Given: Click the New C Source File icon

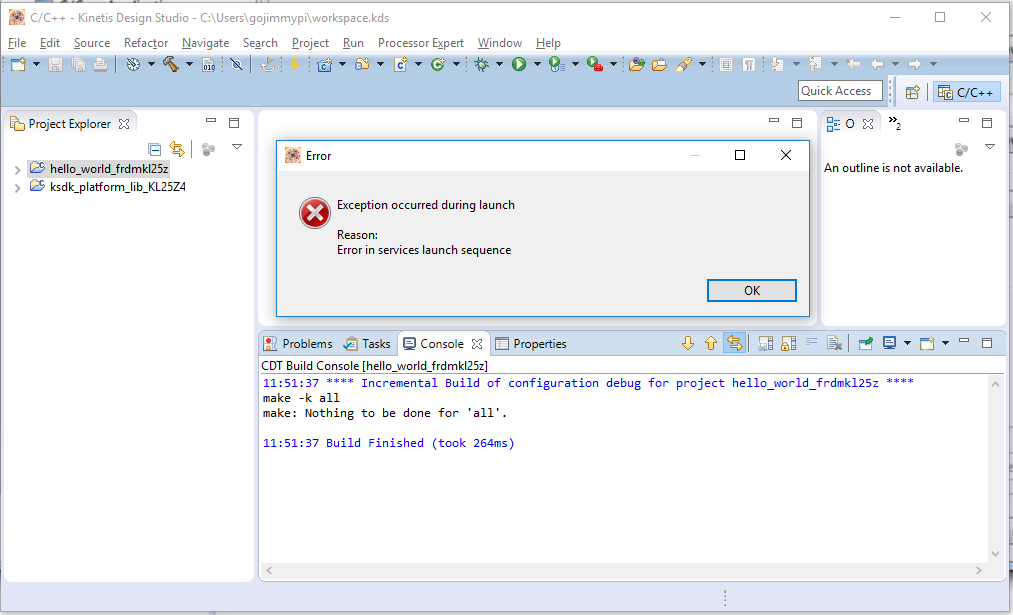Looking at the screenshot, I should [401, 64].
